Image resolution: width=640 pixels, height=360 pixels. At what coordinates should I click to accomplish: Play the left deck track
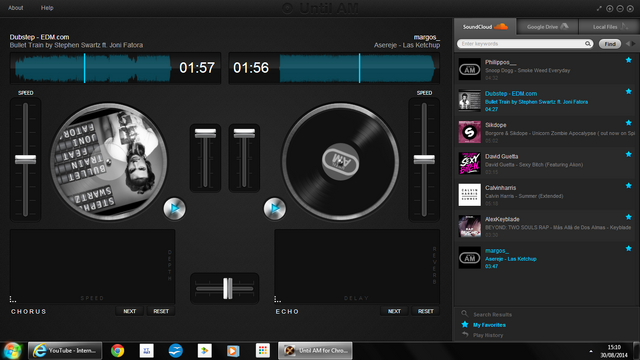(x=174, y=209)
